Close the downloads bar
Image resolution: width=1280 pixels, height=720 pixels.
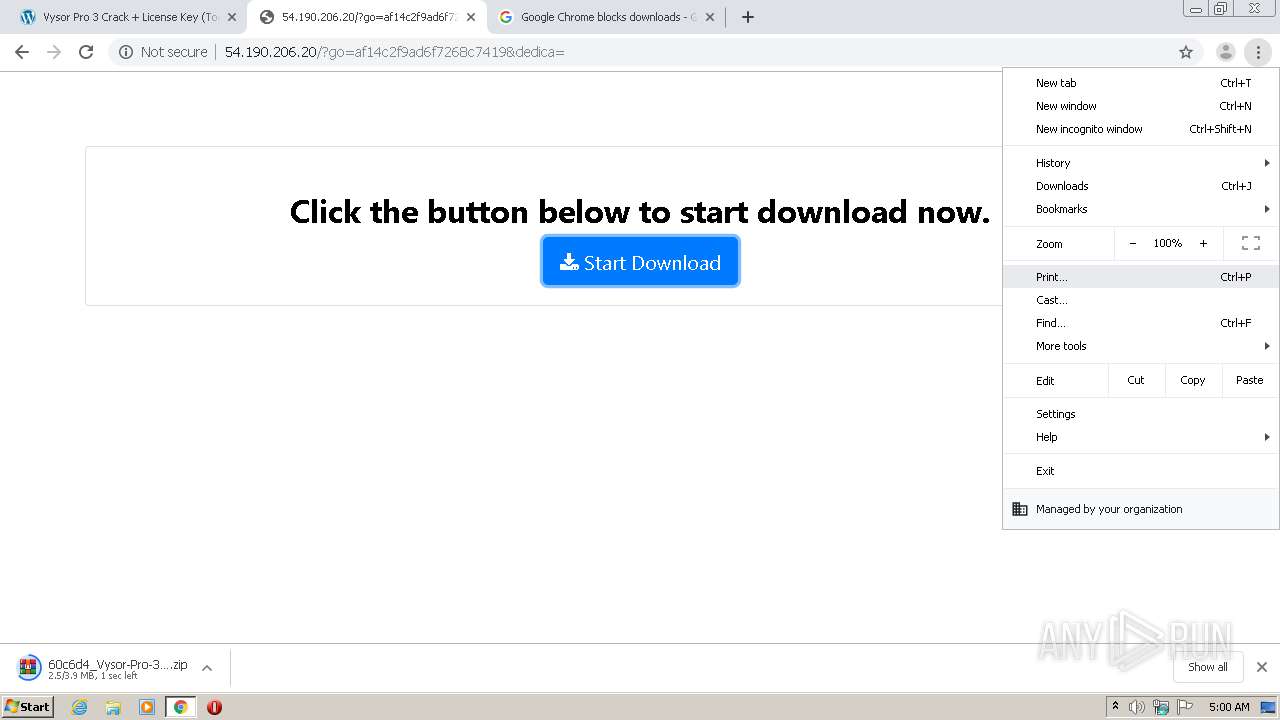point(1262,667)
